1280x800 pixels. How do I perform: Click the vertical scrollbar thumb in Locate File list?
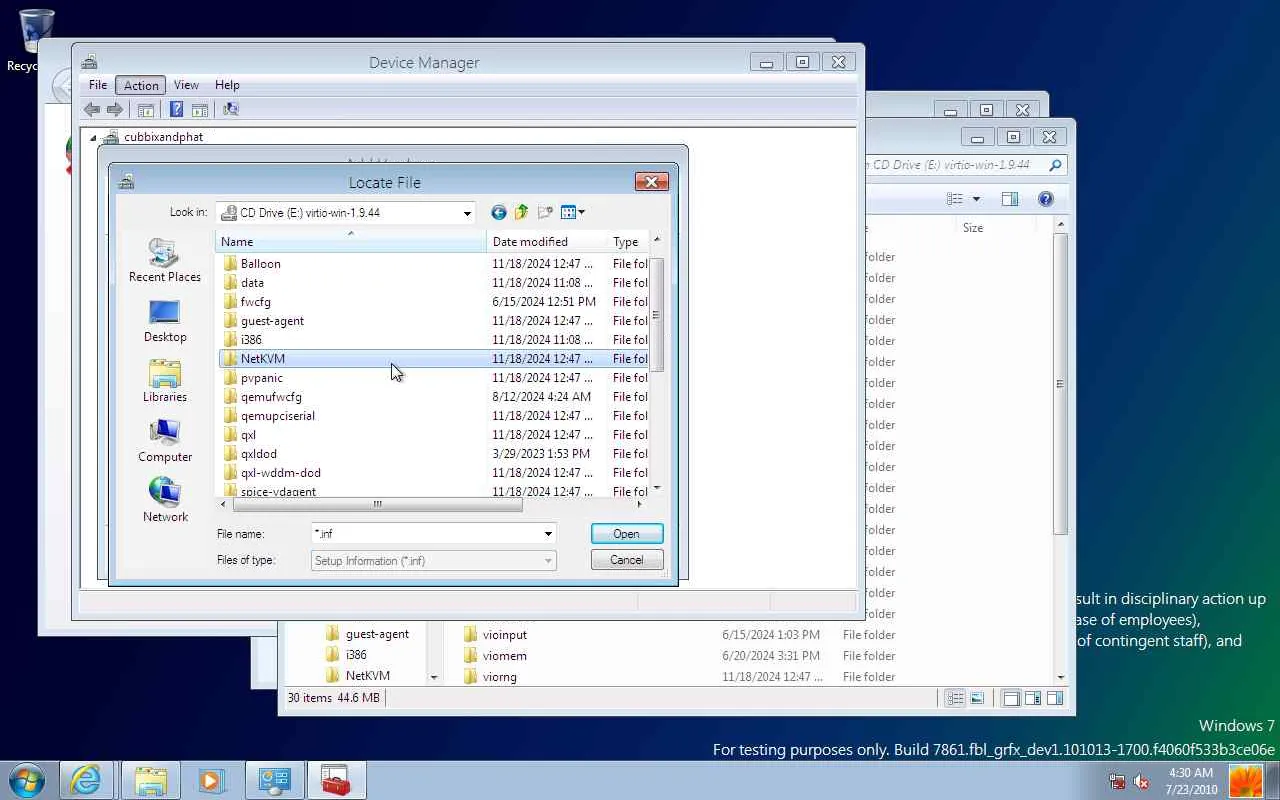656,316
